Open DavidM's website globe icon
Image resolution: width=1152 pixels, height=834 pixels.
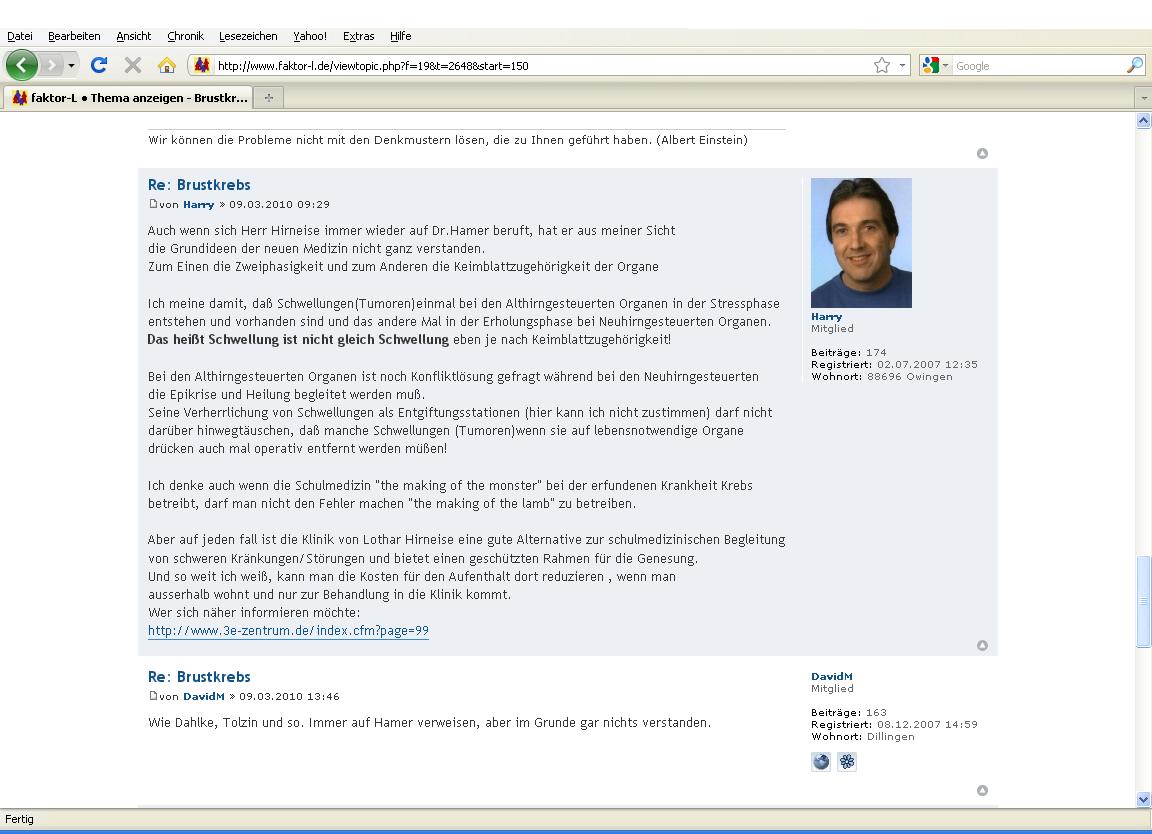tap(821, 762)
